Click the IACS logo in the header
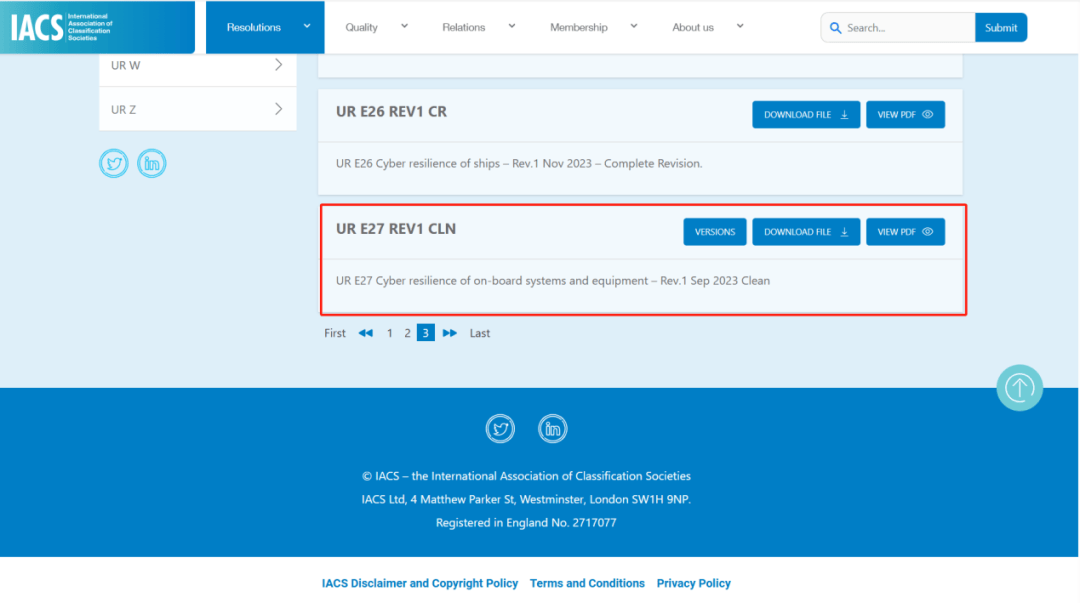This screenshot has width=1080, height=603. pos(62,27)
